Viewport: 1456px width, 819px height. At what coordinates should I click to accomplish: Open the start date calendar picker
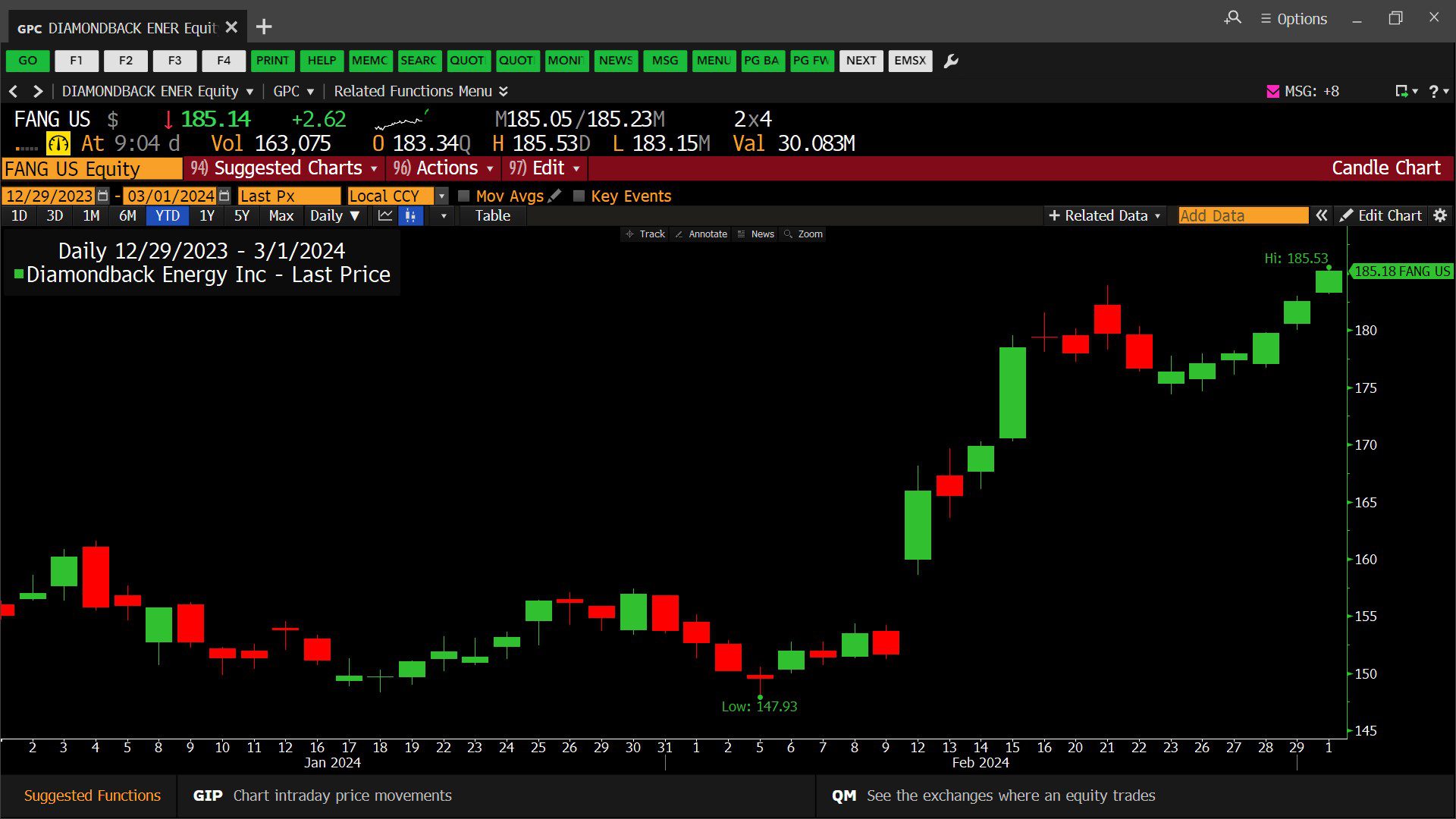coord(103,196)
